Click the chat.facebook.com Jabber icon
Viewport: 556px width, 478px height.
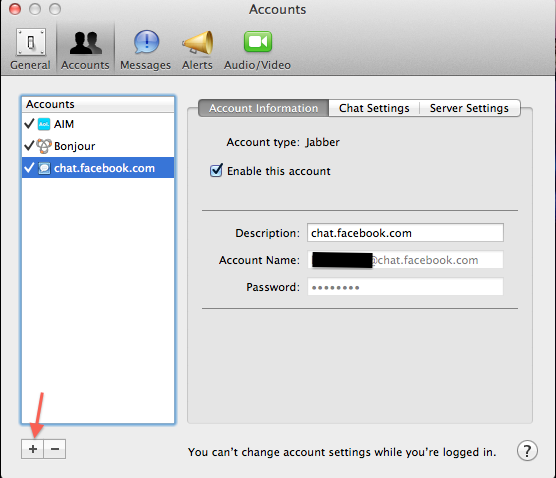tap(44, 168)
